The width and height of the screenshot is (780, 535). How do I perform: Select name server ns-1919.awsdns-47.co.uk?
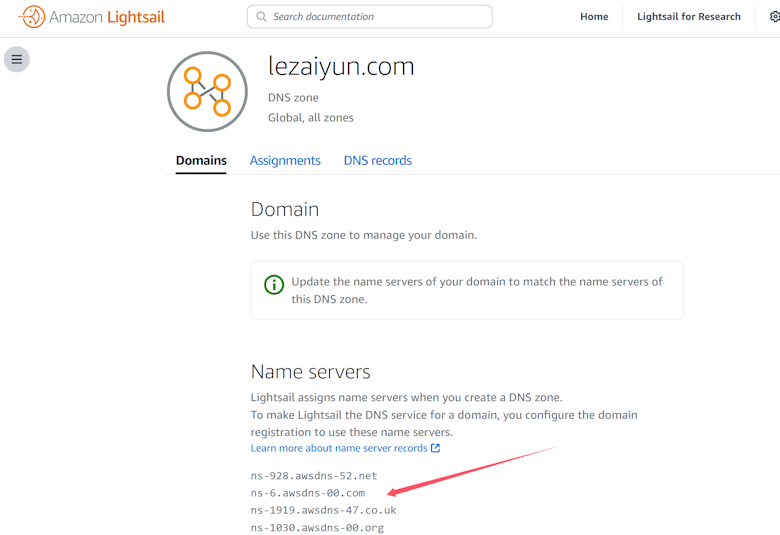[x=323, y=510]
